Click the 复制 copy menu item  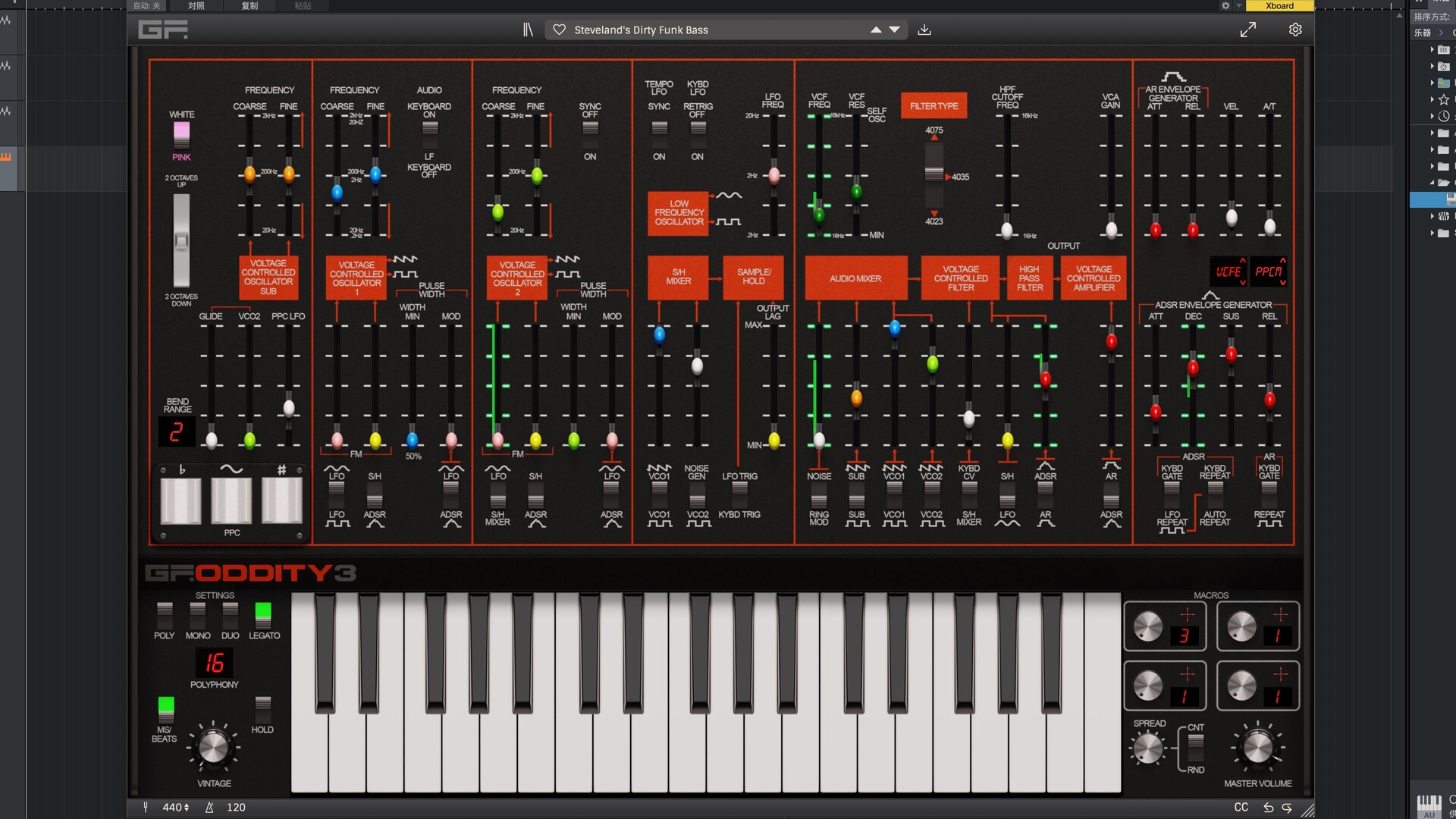[249, 5]
